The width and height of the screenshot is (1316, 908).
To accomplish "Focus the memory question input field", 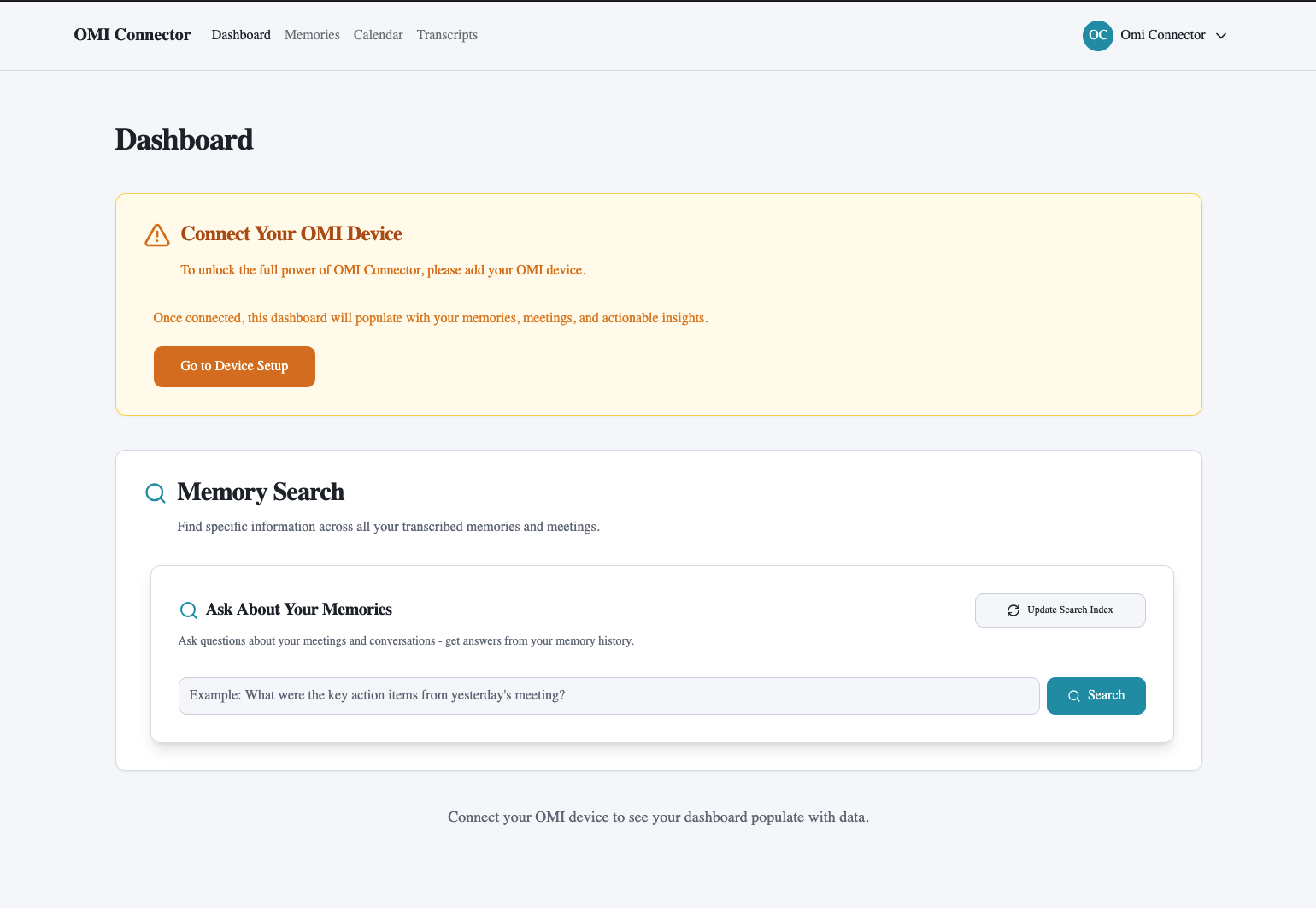I will pyautogui.click(x=608, y=696).
